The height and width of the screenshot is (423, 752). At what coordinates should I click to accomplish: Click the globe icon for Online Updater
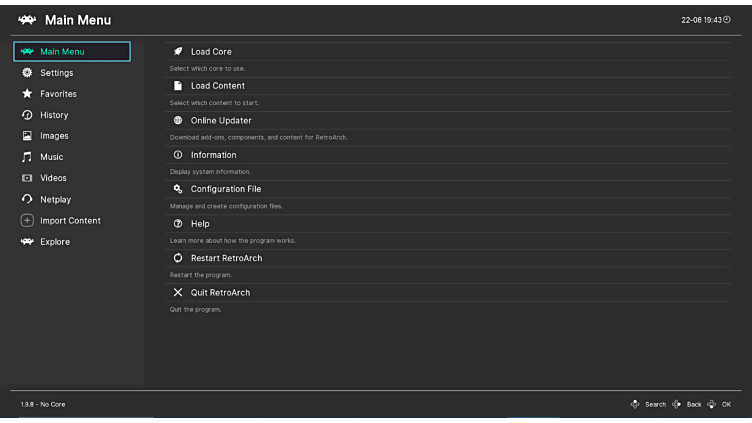pos(178,120)
